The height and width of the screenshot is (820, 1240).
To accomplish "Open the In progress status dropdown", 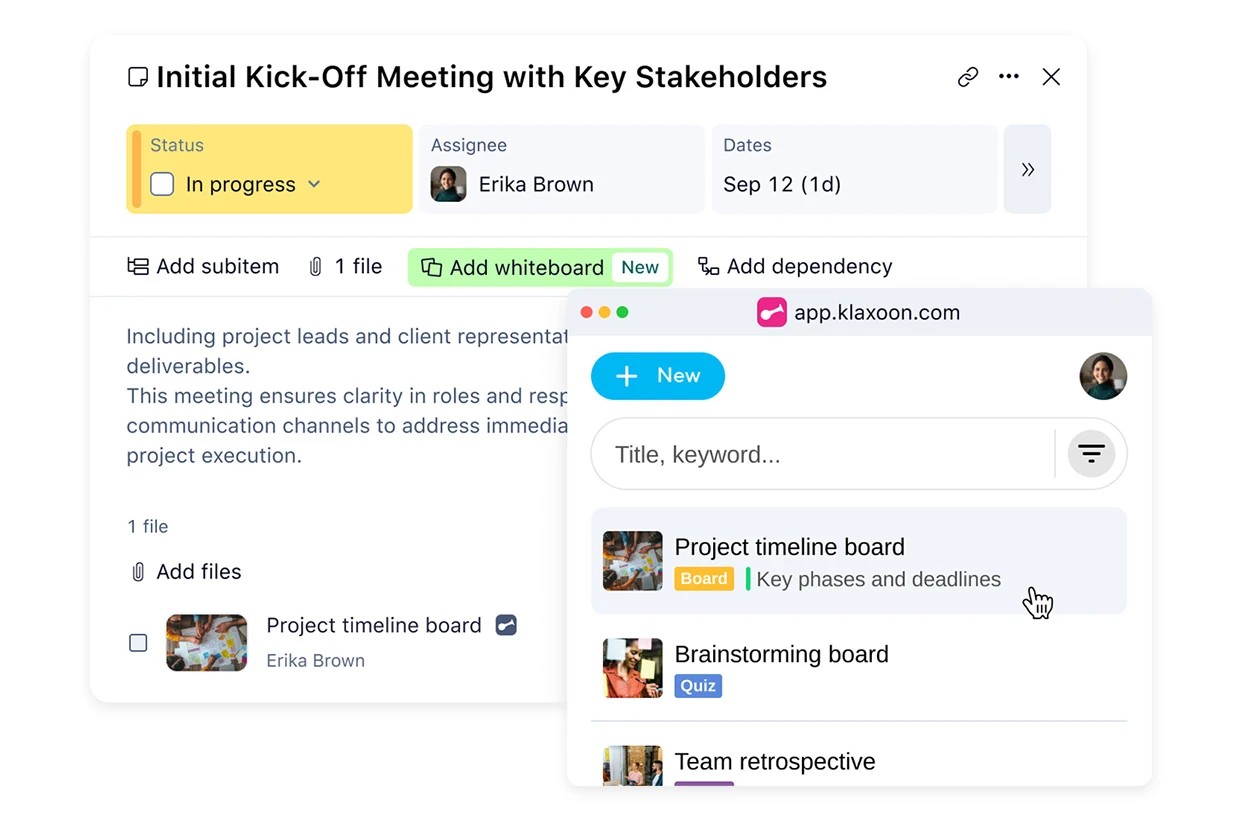I will 313,185.
